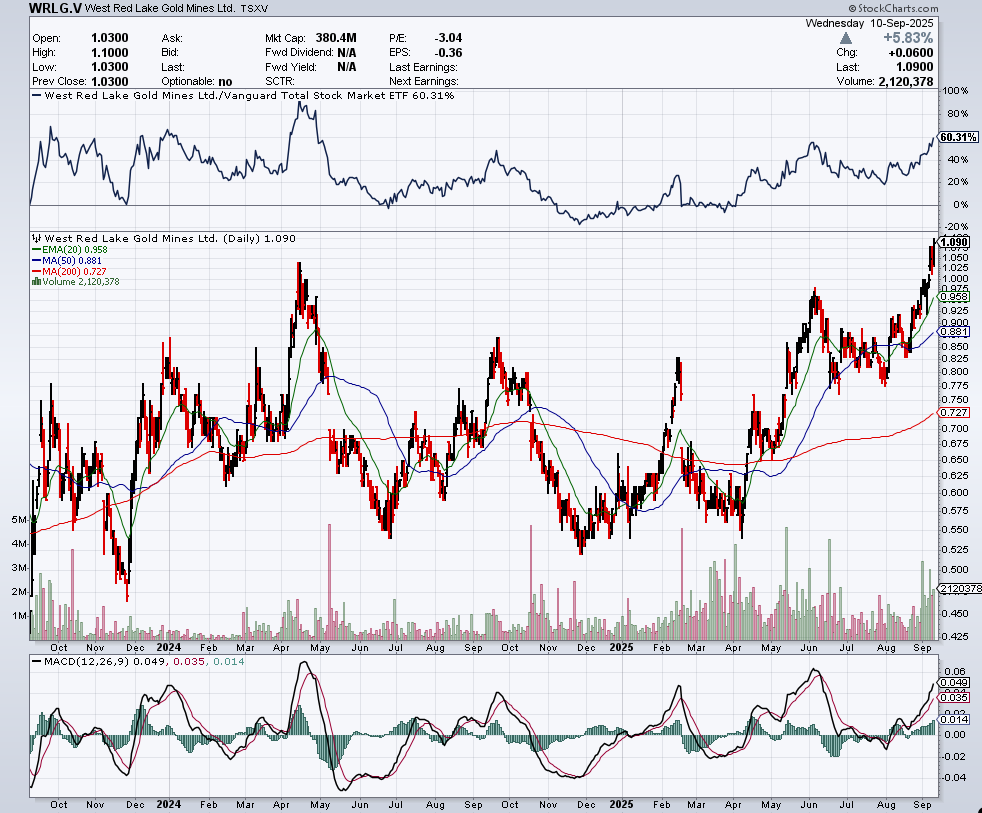Click the 2024 year label under price chart

(x=168, y=648)
